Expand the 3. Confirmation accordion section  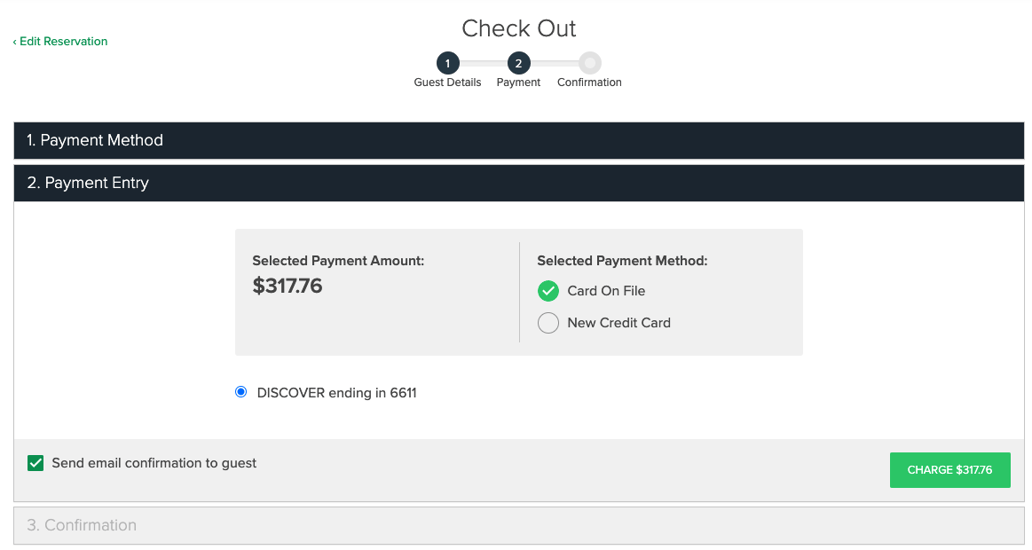pyautogui.click(x=518, y=525)
